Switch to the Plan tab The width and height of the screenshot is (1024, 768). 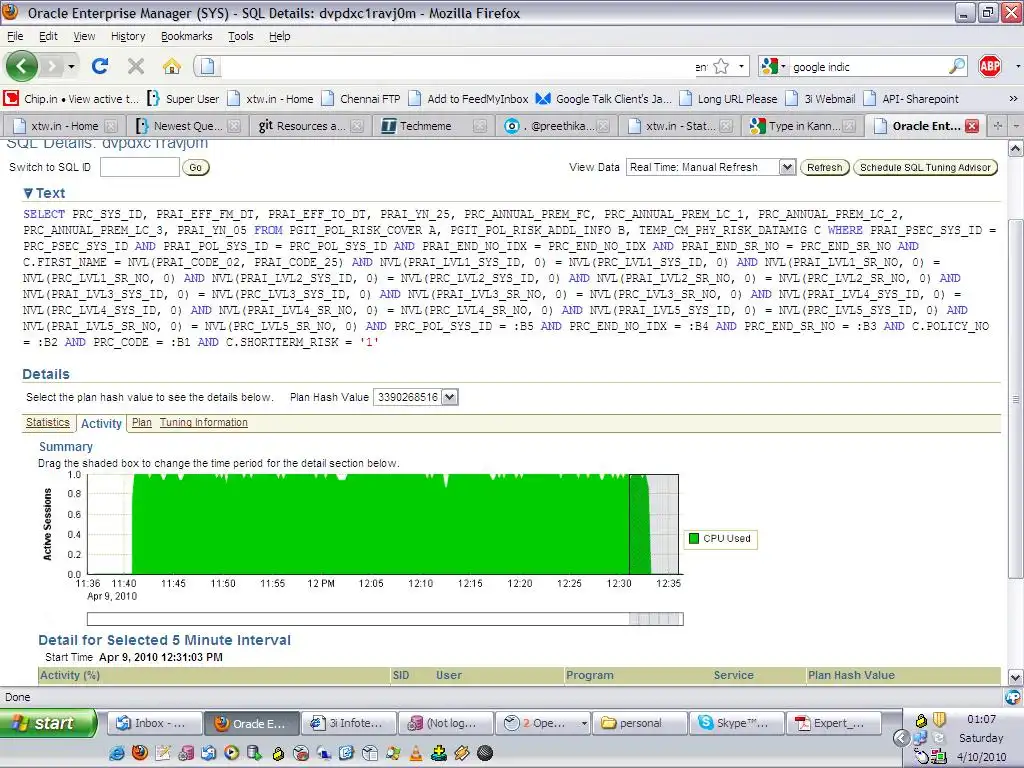(142, 423)
